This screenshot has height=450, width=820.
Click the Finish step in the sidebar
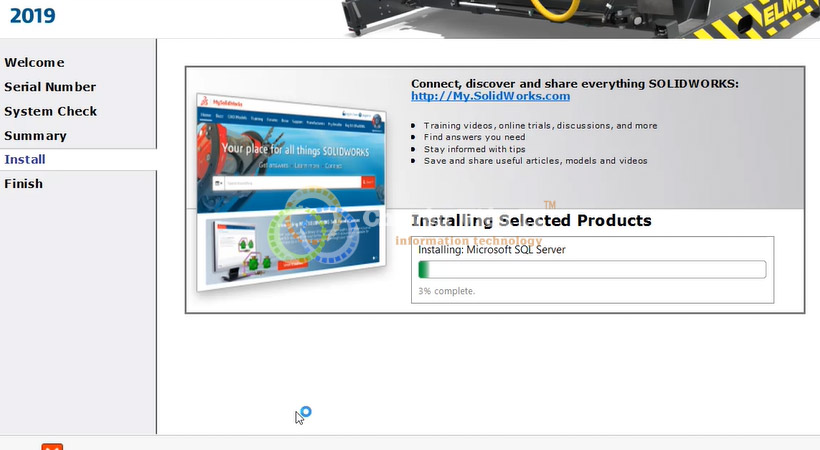(x=23, y=183)
